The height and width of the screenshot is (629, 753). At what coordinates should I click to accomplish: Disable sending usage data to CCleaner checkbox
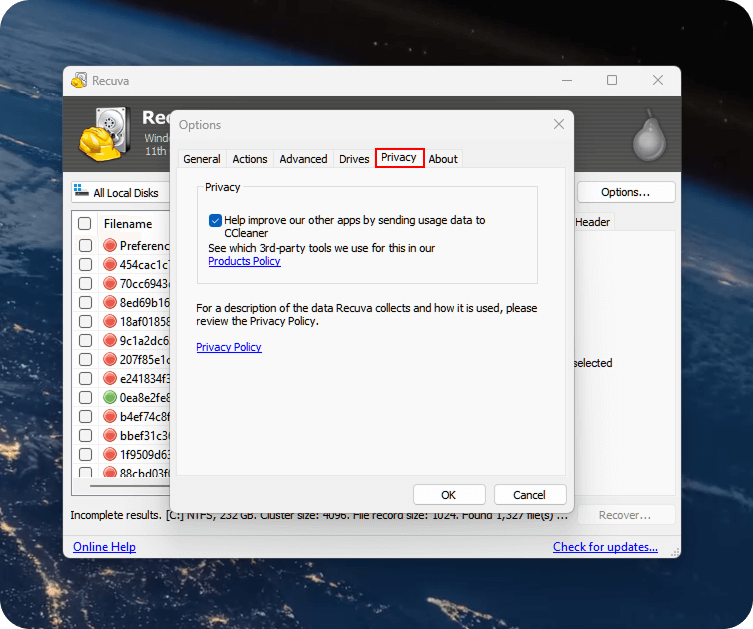click(215, 220)
